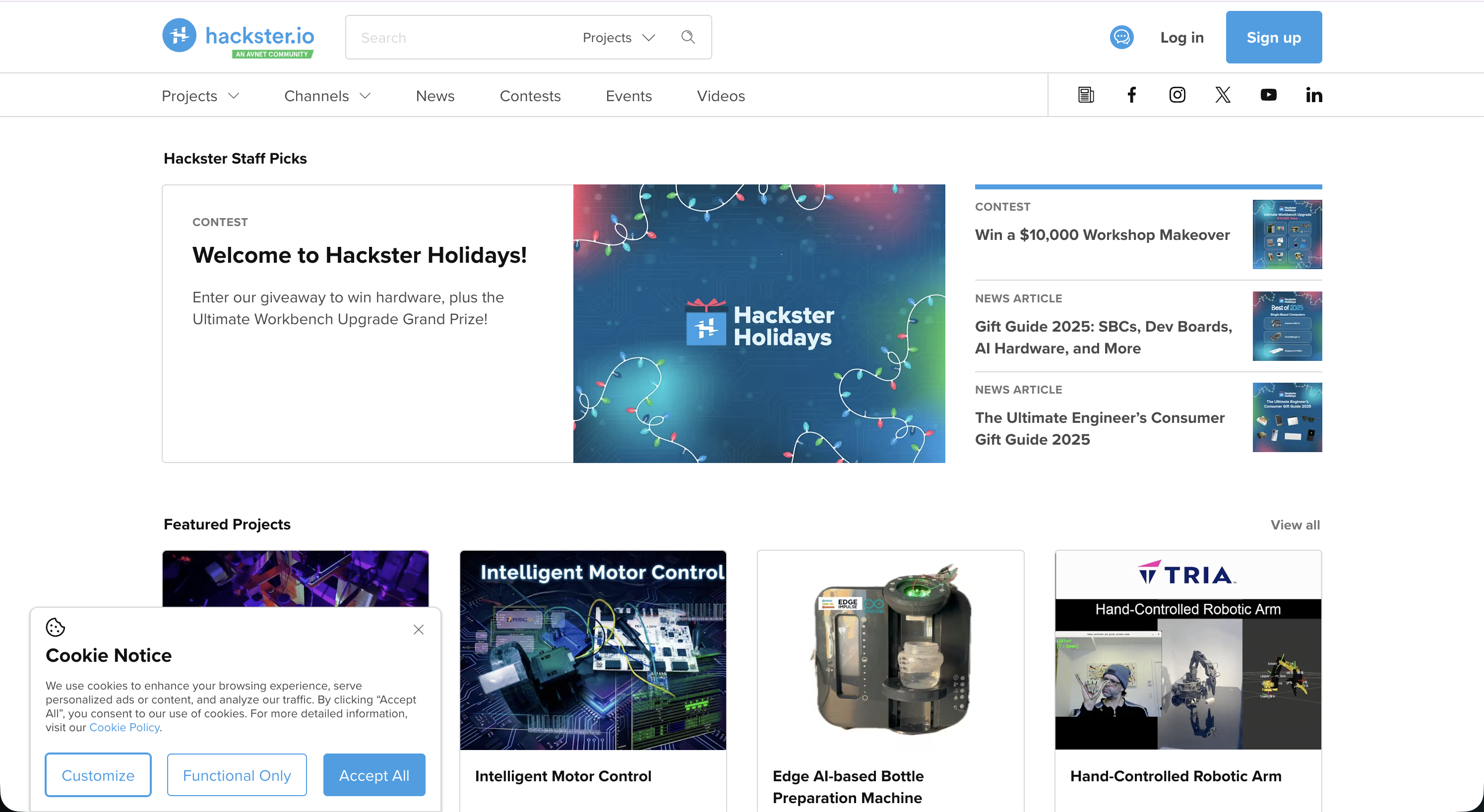Viewport: 1484px width, 812px height.
Task: Open Hackster X (Twitter) icon
Action: point(1223,95)
